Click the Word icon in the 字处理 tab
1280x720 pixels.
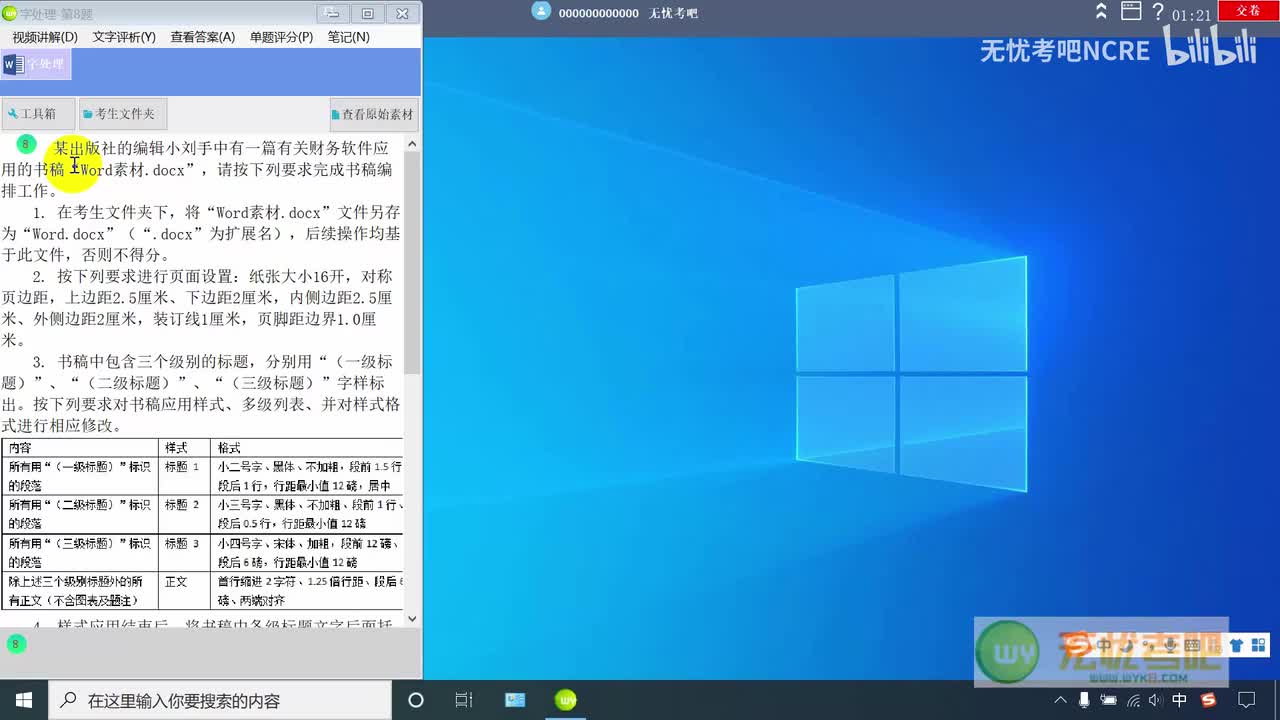pos(13,65)
